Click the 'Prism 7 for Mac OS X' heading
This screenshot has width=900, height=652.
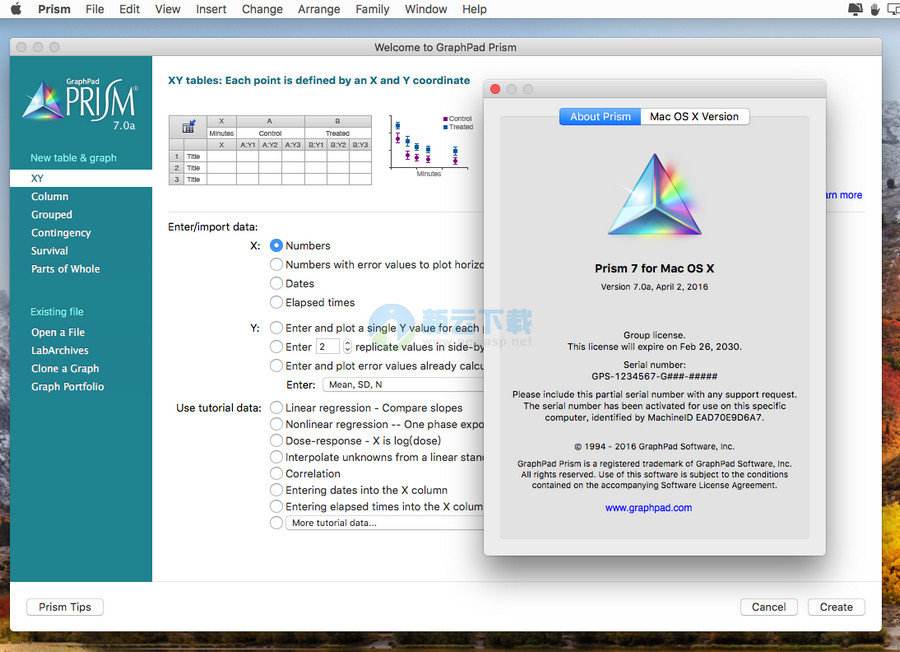coord(654,269)
